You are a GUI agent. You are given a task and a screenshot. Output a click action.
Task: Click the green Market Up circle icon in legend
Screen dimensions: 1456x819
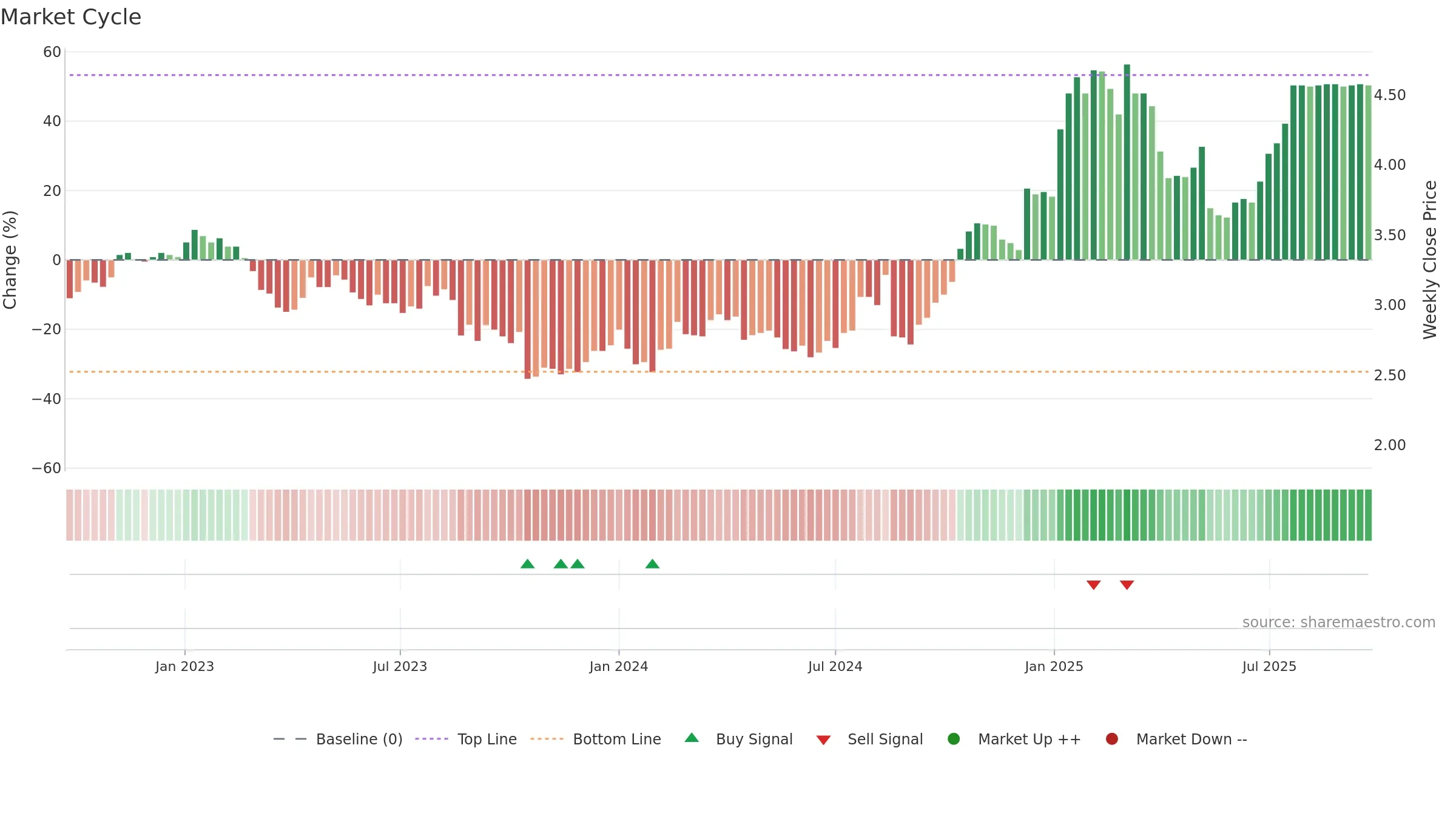click(954, 739)
